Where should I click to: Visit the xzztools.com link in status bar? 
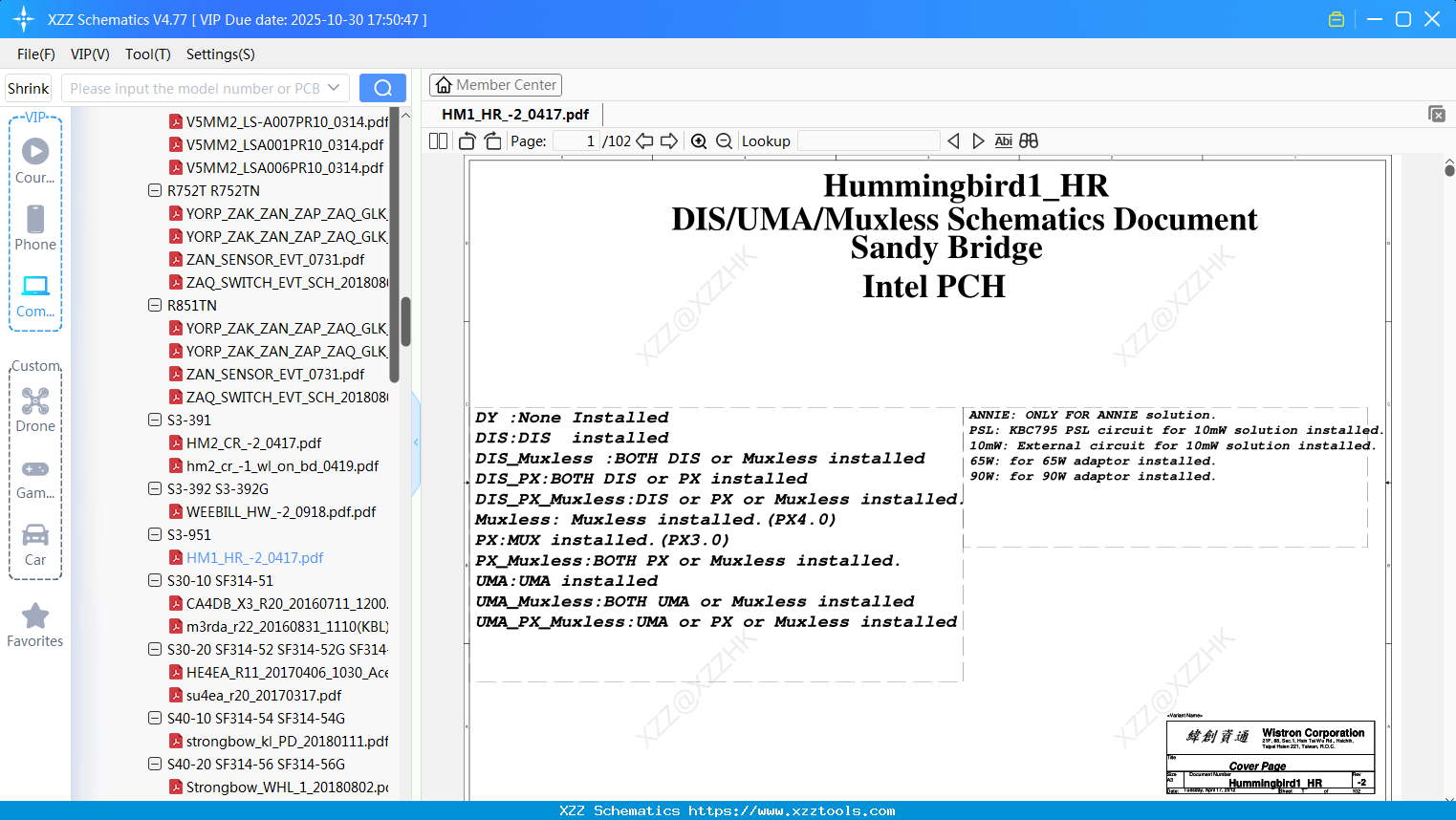pos(792,810)
